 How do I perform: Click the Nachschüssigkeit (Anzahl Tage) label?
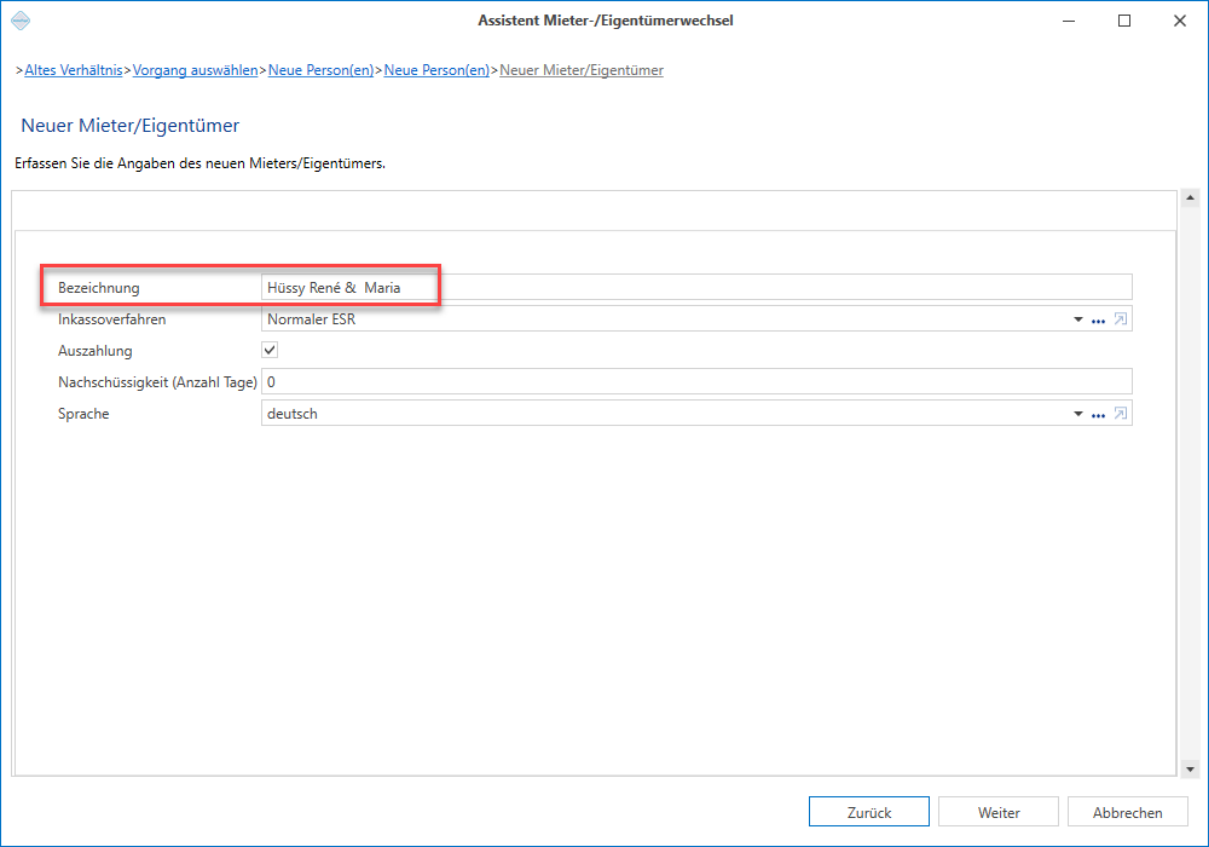pyautogui.click(x=158, y=382)
